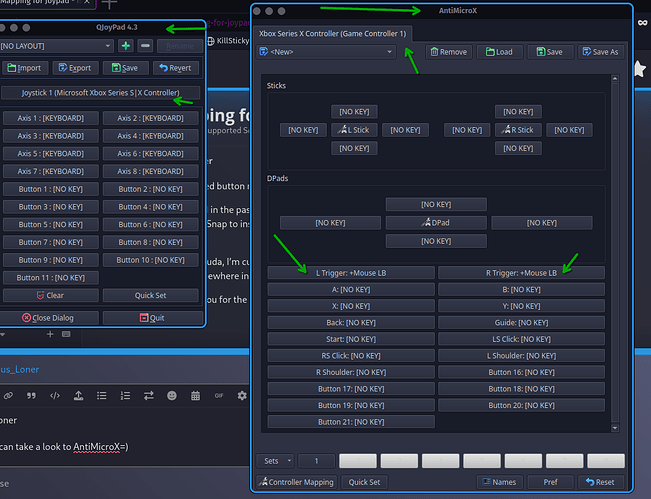Open the Sets dropdown in AntiMicroX

(x=275, y=461)
